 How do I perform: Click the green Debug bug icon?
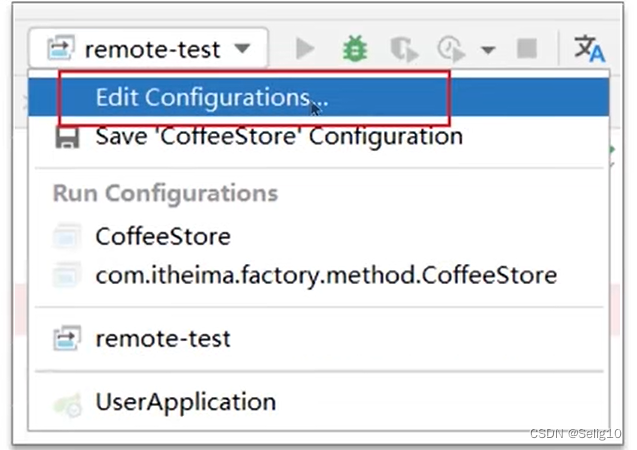point(355,49)
